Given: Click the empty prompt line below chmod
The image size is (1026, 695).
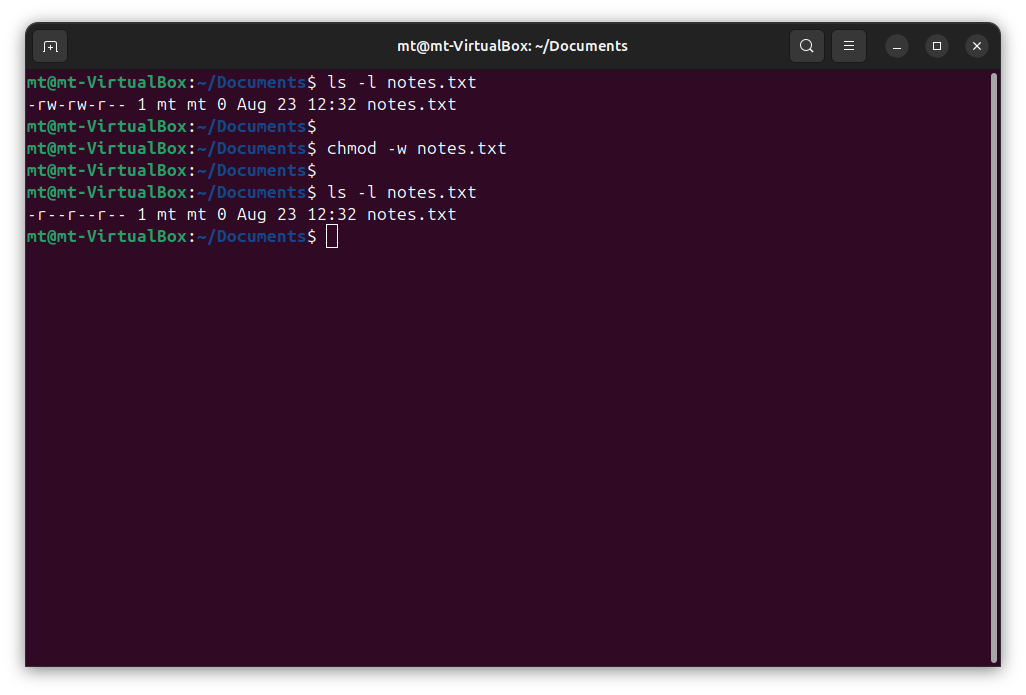Looking at the screenshot, I should (x=170, y=171).
